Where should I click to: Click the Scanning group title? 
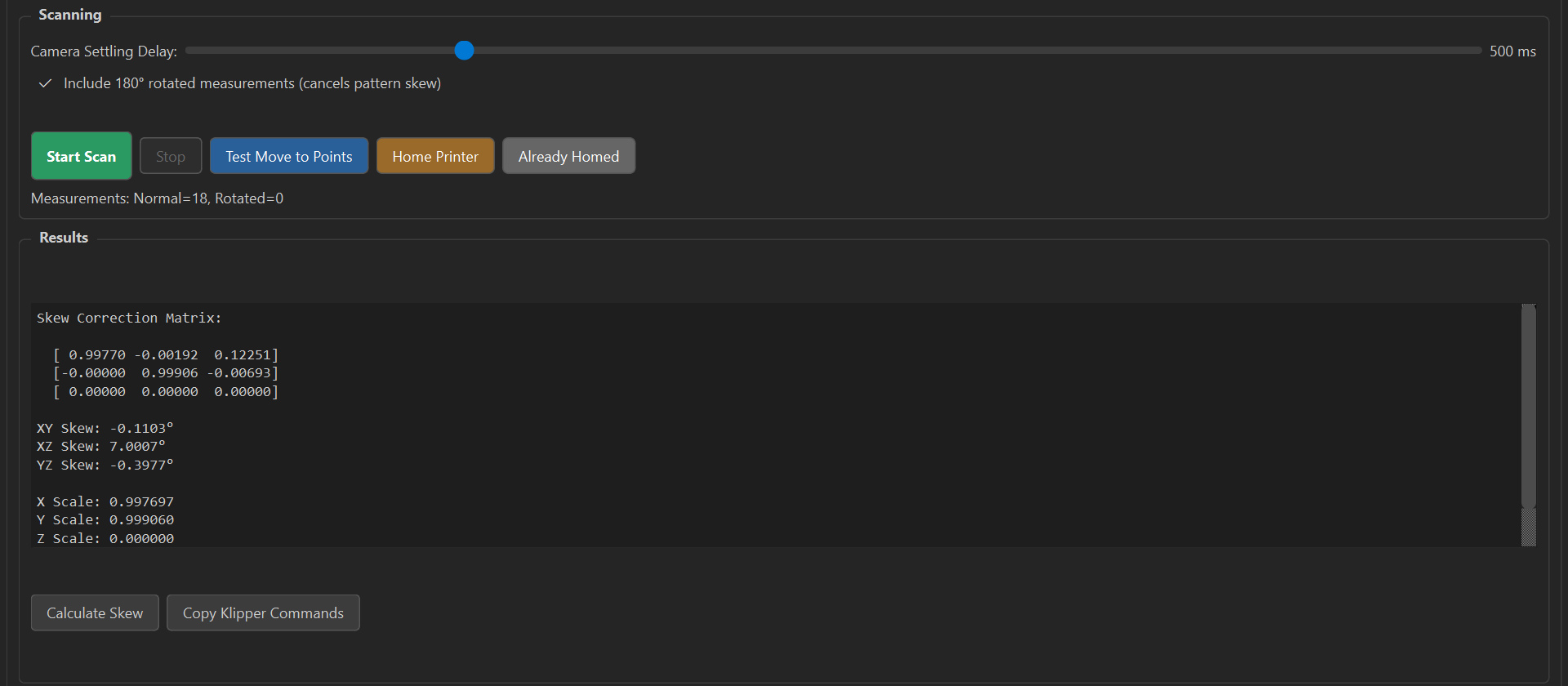pos(70,15)
